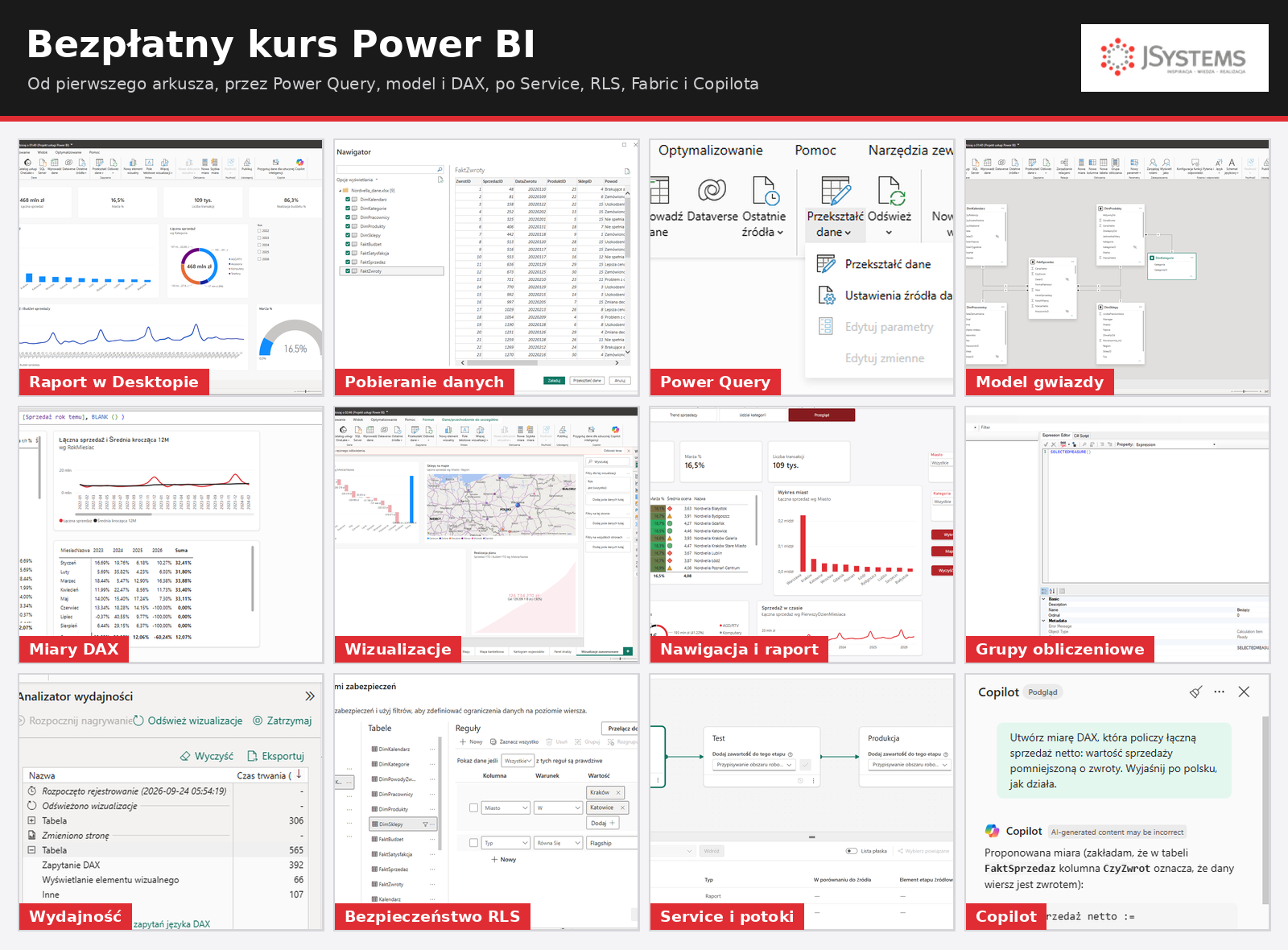Image resolution: width=1288 pixels, height=950 pixels.
Task: Open the Pomoc ribbon tab
Action: 815,151
